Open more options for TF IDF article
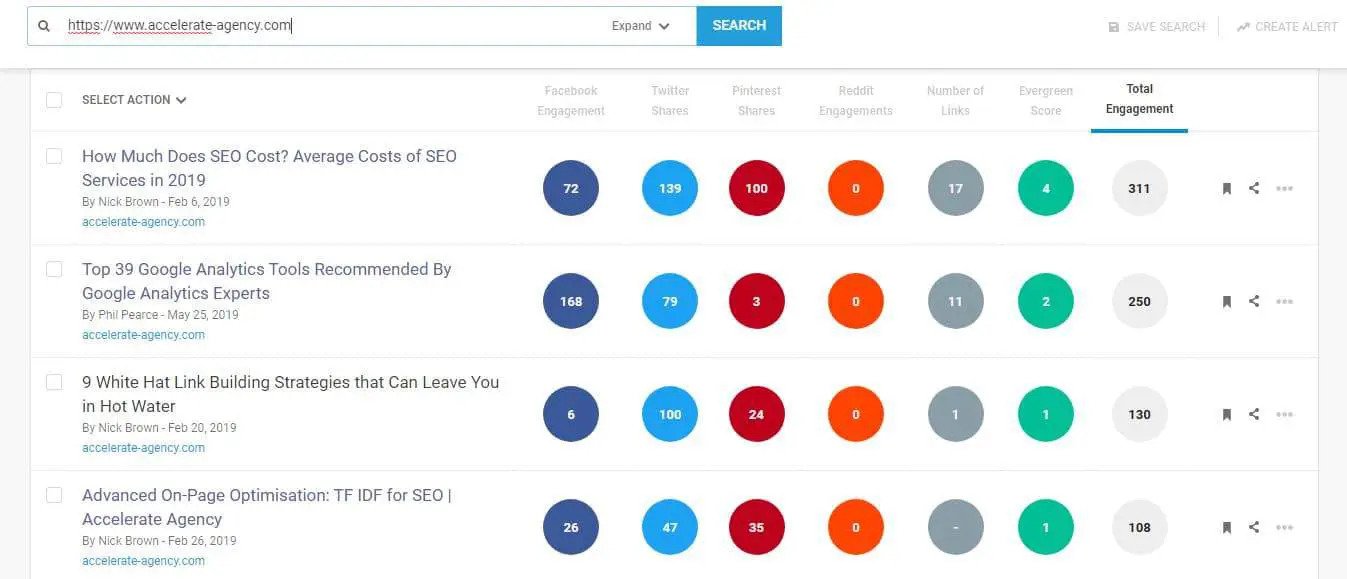Viewport: 1347px width, 579px height. [1285, 527]
